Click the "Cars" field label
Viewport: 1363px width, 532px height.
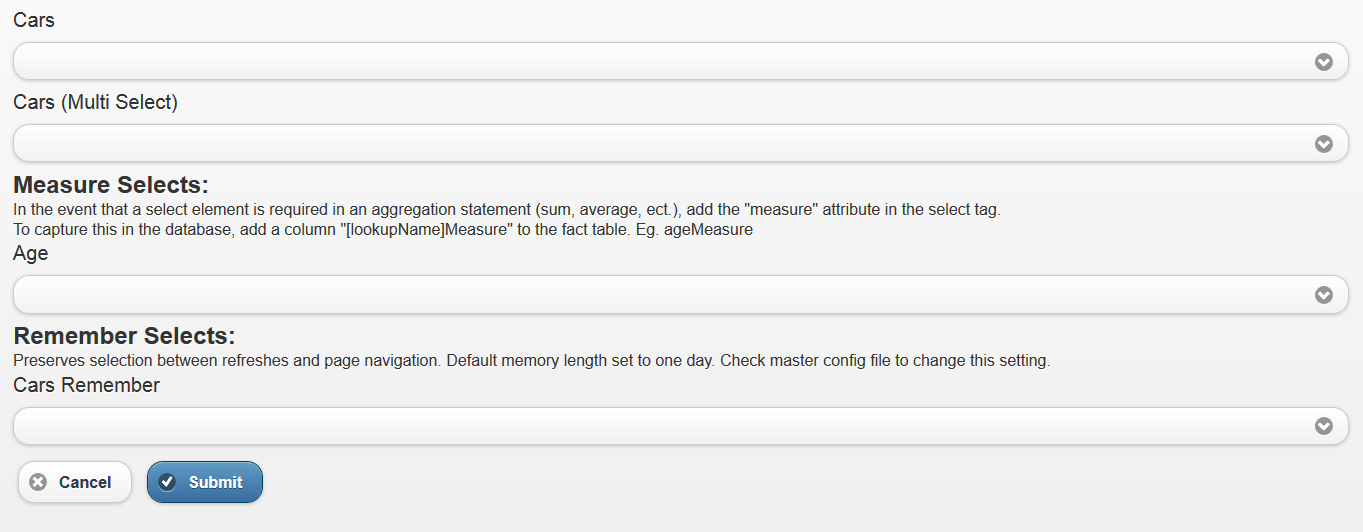34,20
